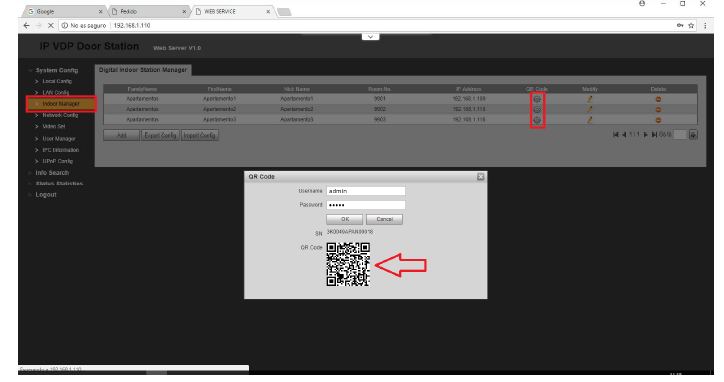724x382 pixels.
Task: Select Indoor Manager in sidebar
Action: point(61,104)
